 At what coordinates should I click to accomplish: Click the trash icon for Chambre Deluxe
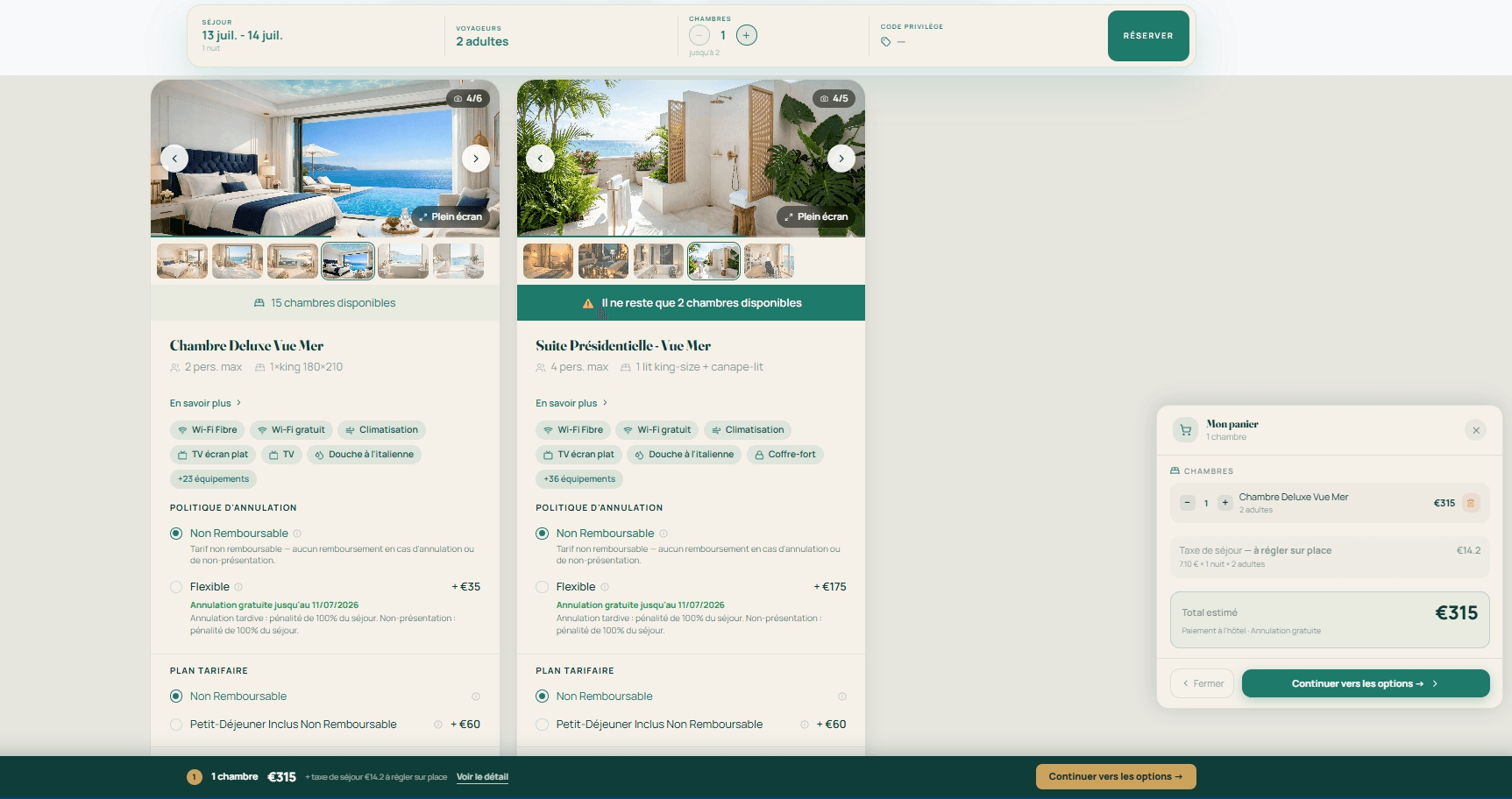click(x=1471, y=503)
